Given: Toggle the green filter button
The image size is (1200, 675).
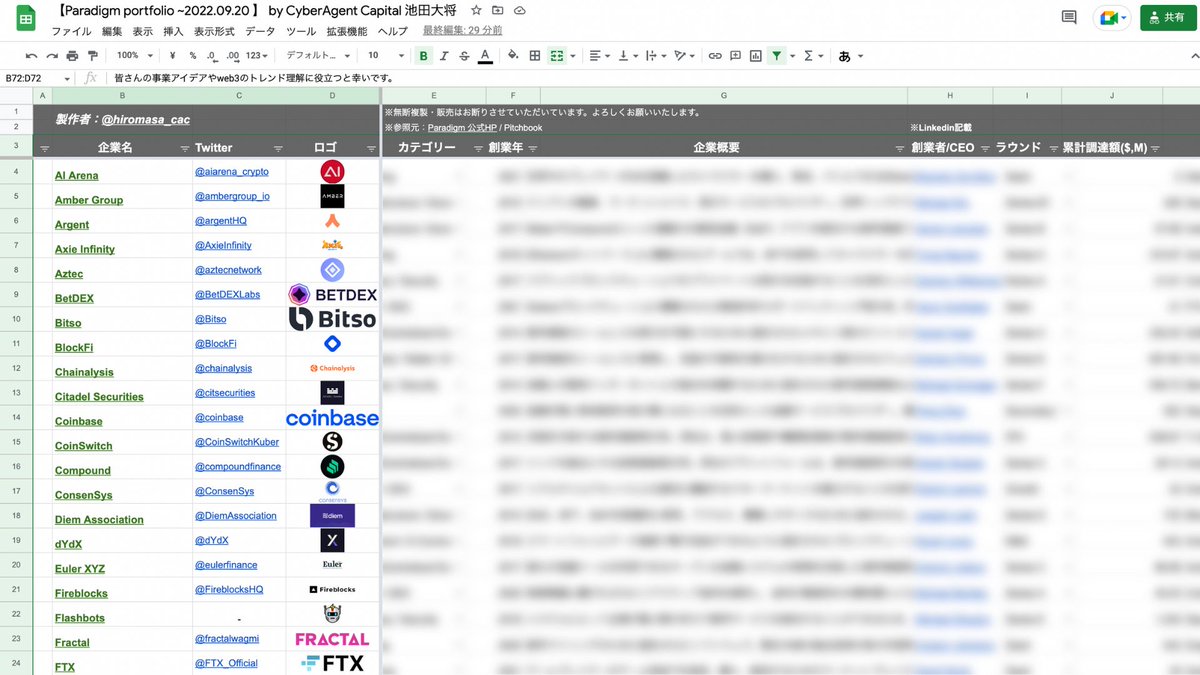Looking at the screenshot, I should (777, 56).
